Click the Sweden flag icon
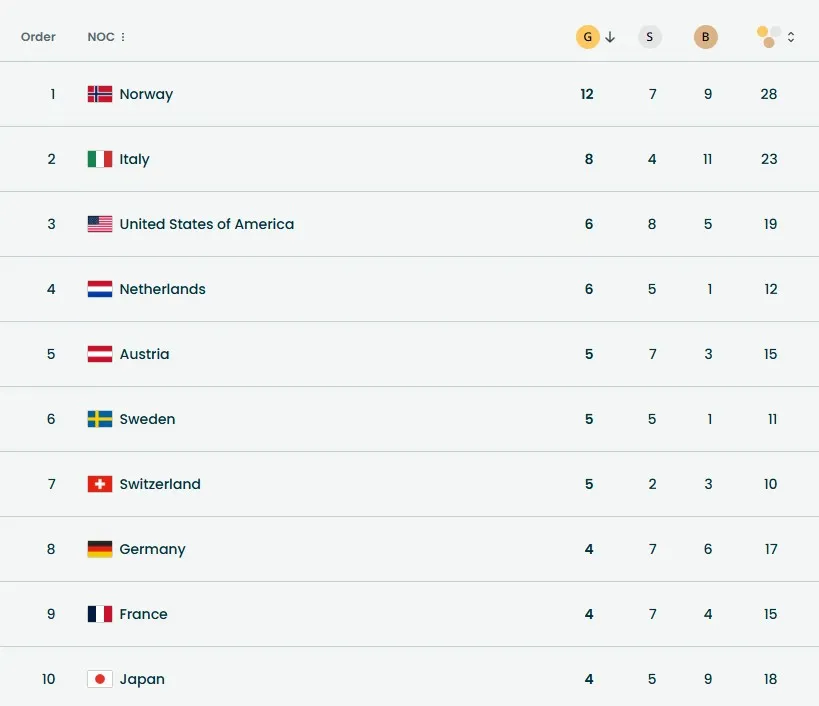Screen dimensions: 819x706 (100, 419)
